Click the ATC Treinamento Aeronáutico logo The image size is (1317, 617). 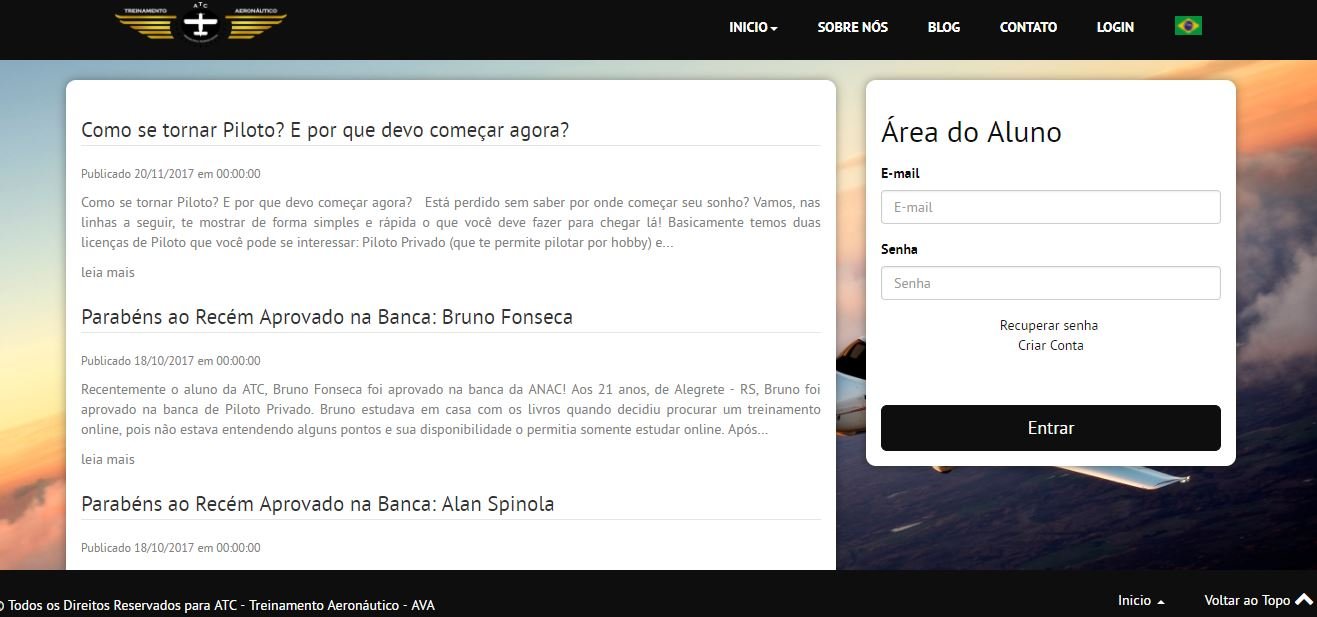[x=201, y=23]
